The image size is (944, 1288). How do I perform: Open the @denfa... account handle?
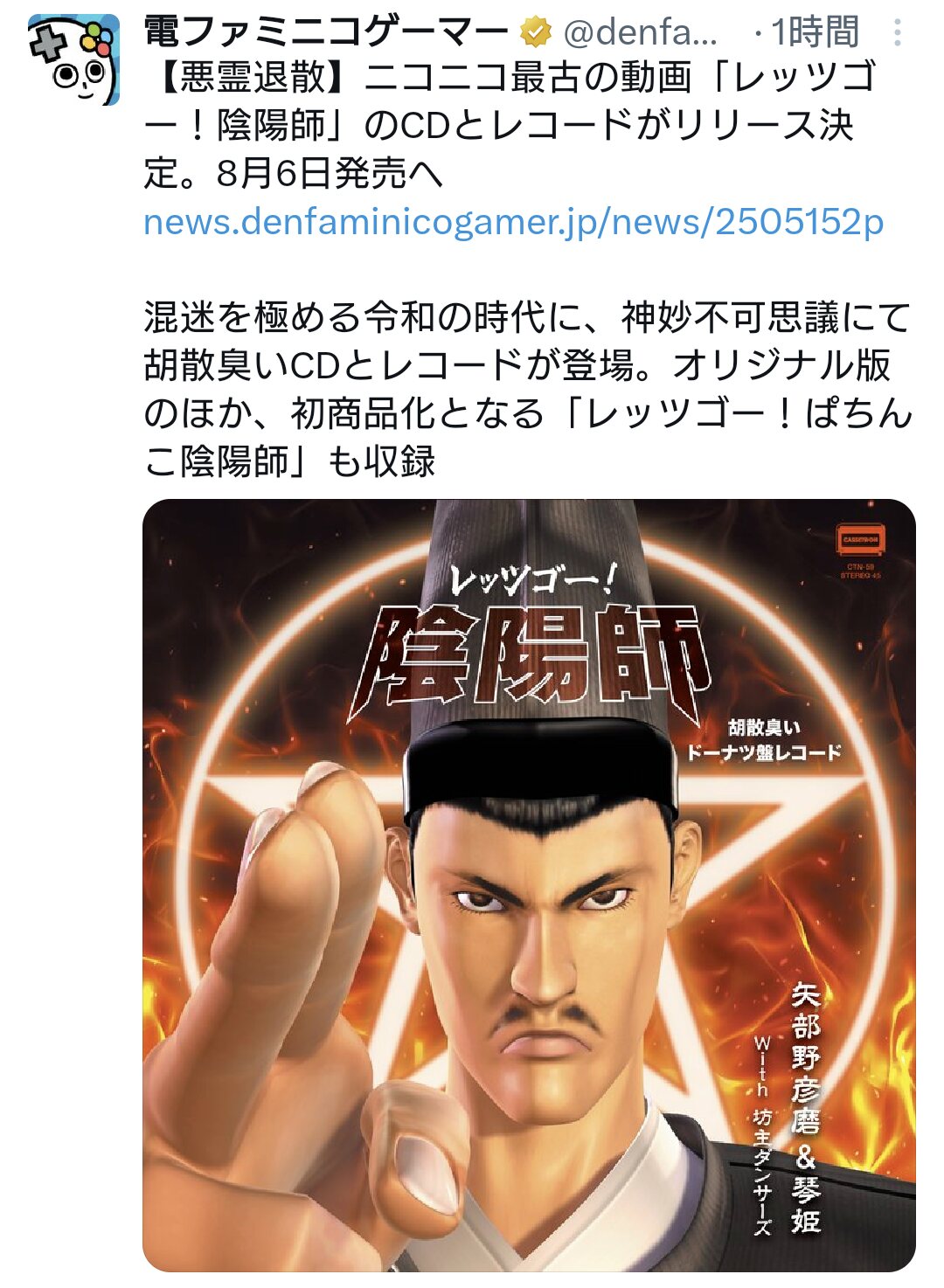coord(641,33)
